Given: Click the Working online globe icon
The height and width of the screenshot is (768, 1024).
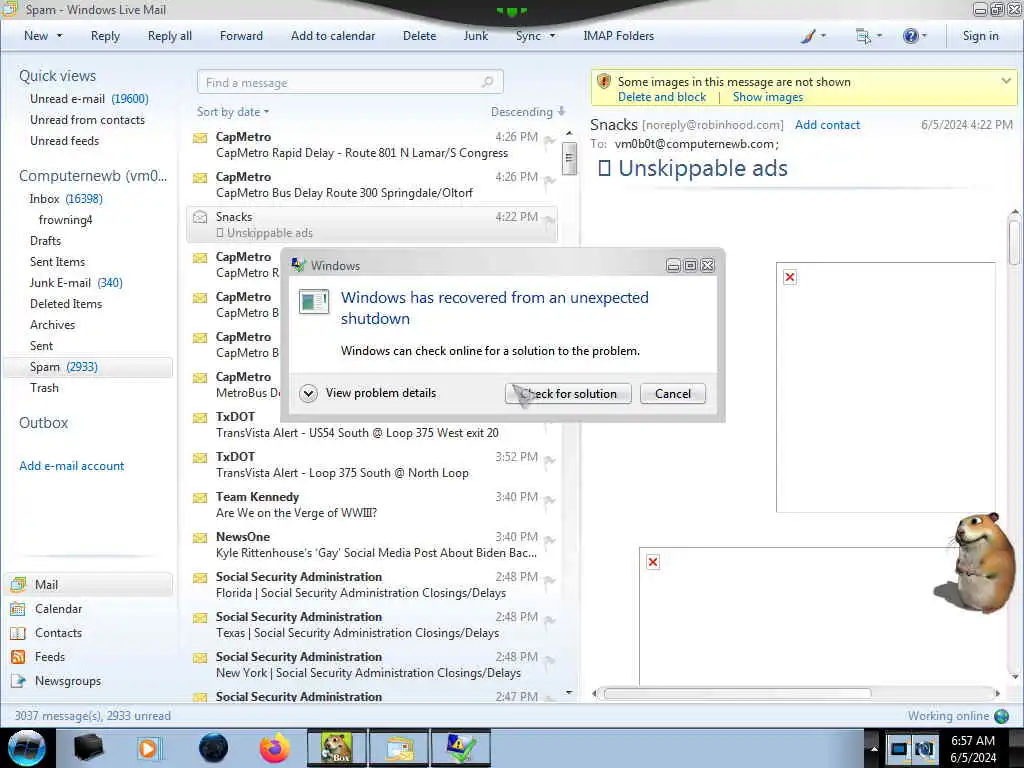Looking at the screenshot, I should [x=1001, y=716].
